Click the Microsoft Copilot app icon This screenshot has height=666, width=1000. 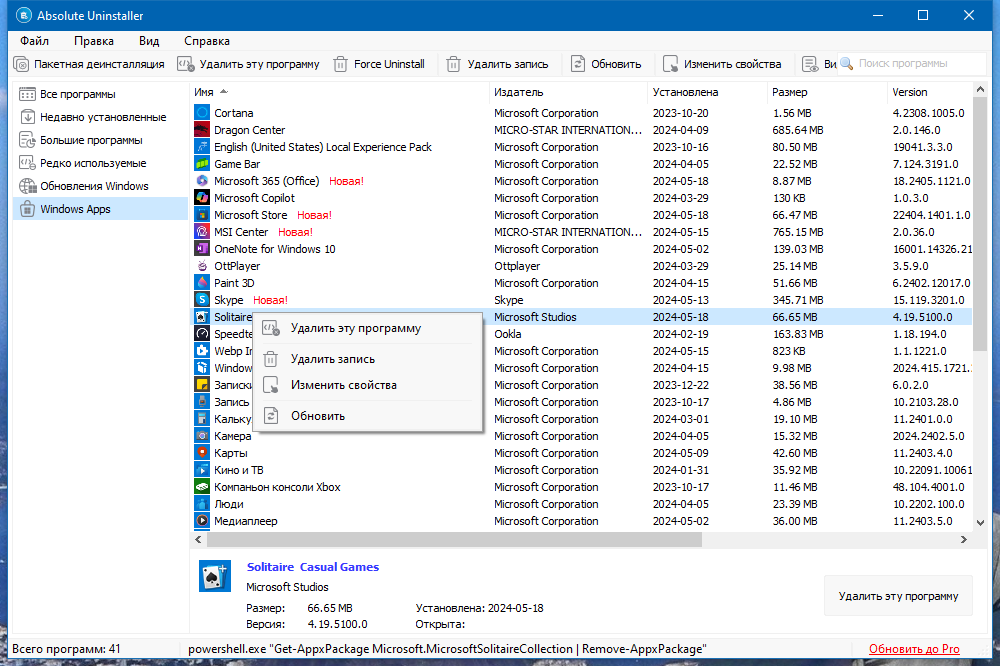tap(202, 198)
